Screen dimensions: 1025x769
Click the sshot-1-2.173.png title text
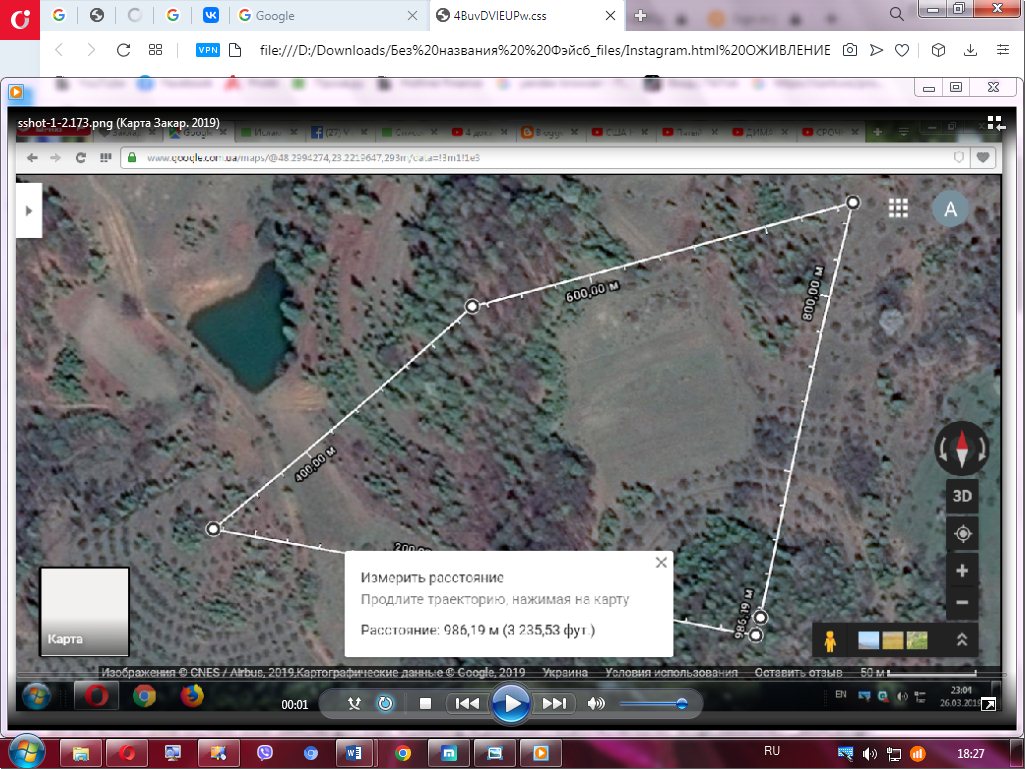coord(118,123)
